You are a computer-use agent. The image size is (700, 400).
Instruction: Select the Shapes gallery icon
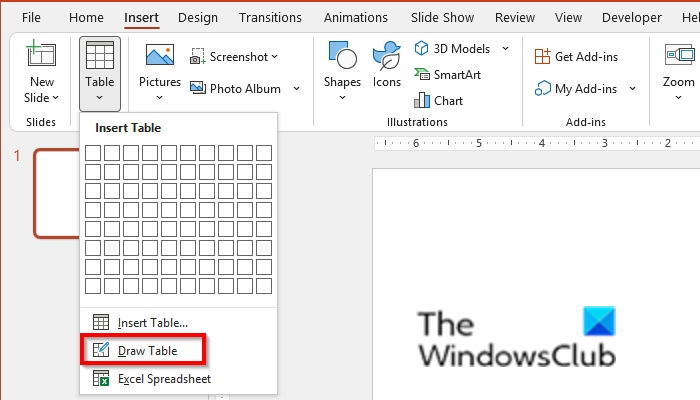pos(343,56)
